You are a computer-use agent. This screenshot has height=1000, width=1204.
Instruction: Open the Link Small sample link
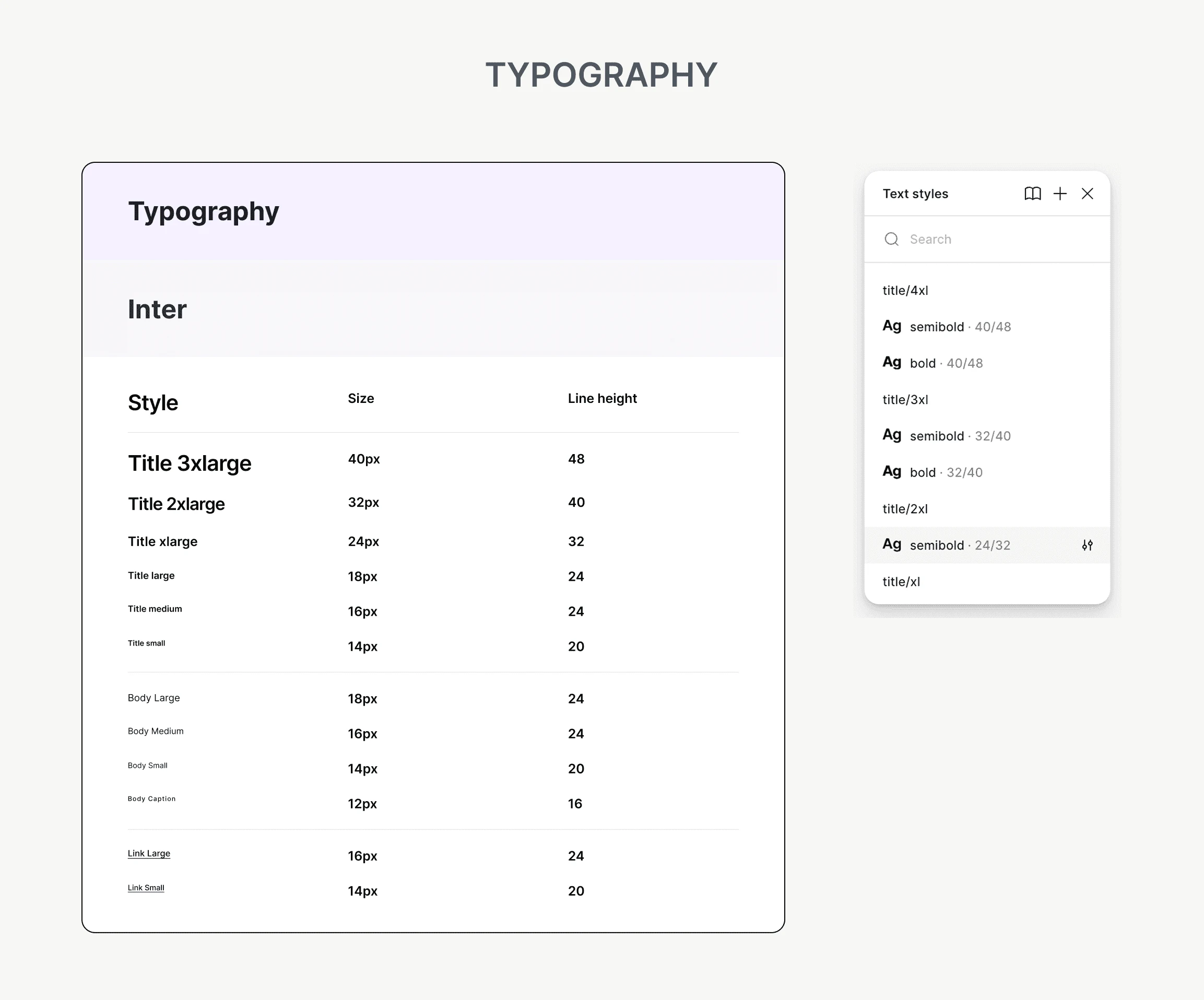(x=146, y=888)
